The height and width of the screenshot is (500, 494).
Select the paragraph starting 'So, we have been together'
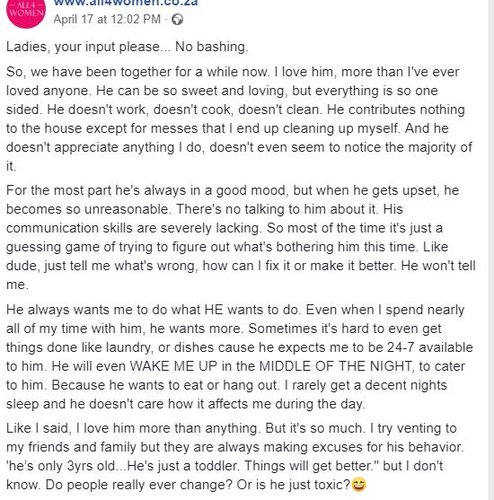coord(239,119)
